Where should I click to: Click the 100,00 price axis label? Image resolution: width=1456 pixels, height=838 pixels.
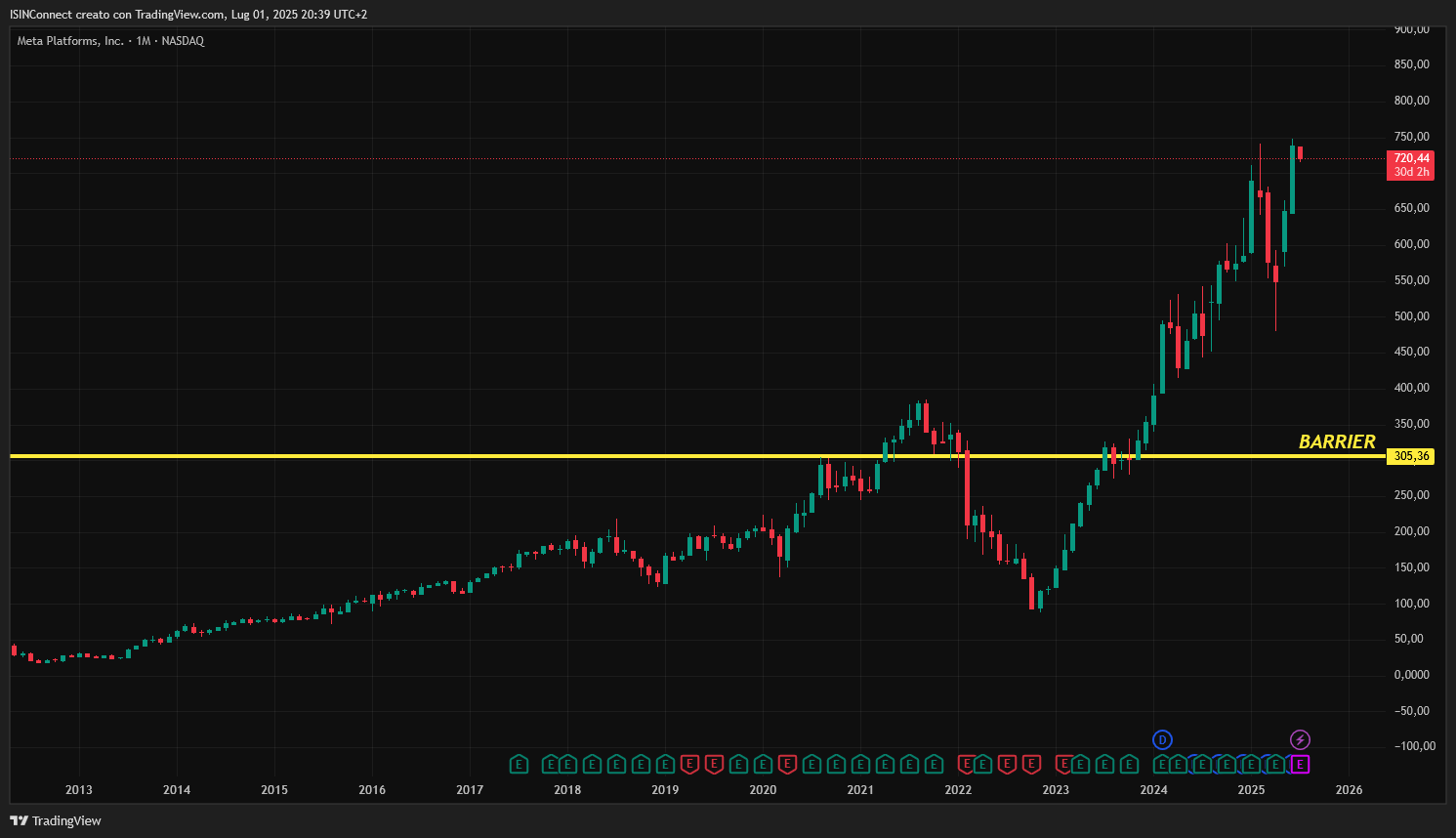(x=1412, y=604)
